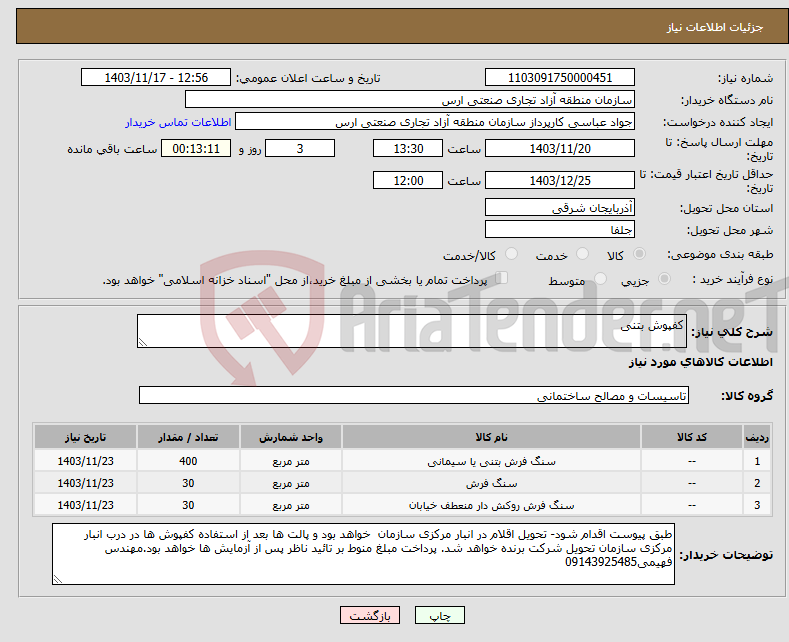Click the quantity 400 cell
The width and height of the screenshot is (789, 642).
click(x=188, y=461)
